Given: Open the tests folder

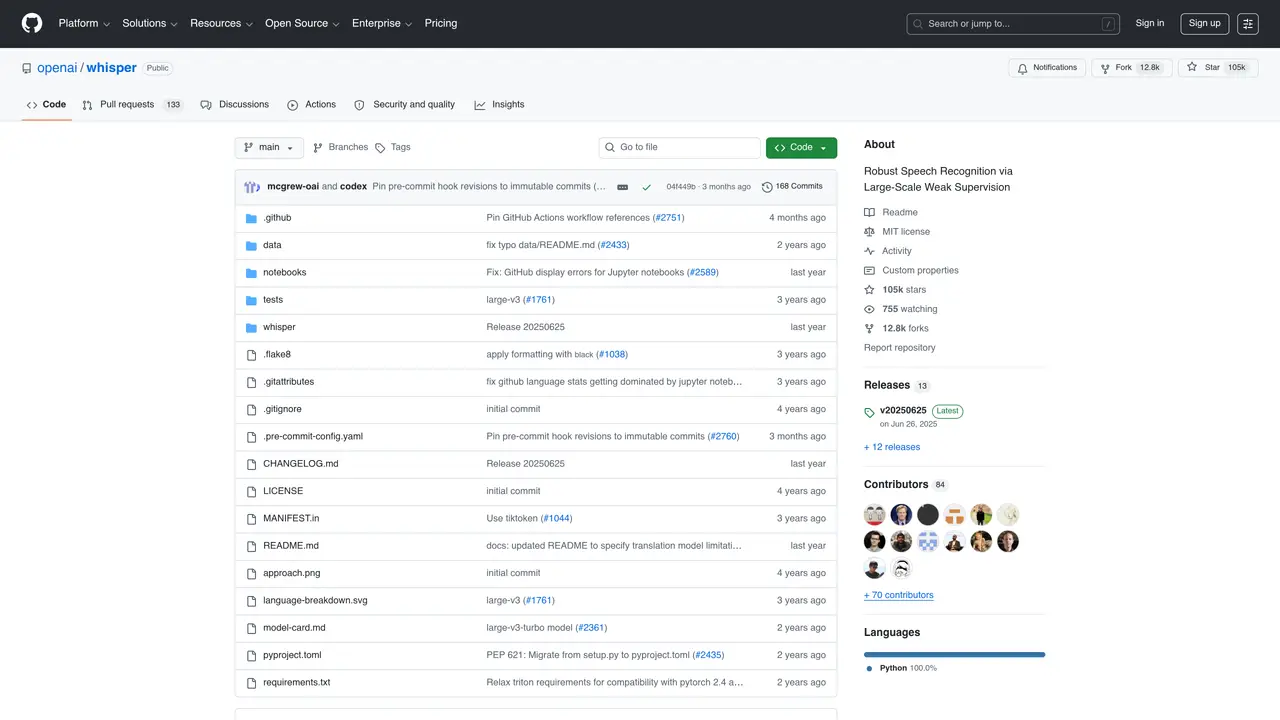Looking at the screenshot, I should point(273,300).
